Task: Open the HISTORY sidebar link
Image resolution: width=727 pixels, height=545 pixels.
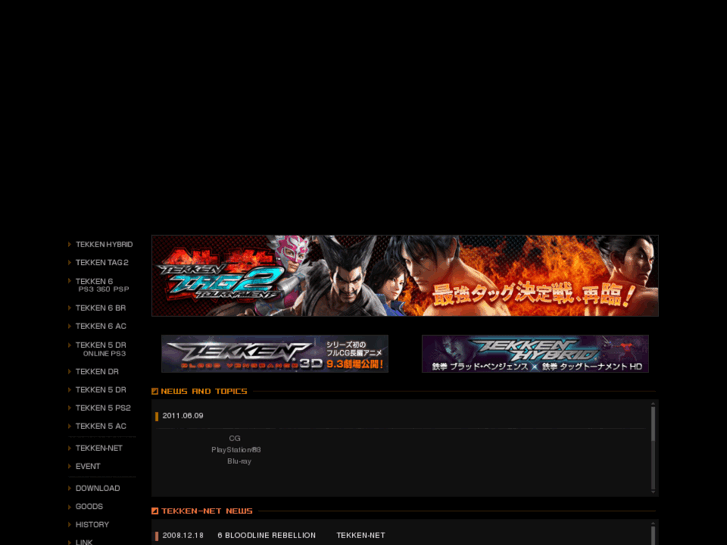Action: pyautogui.click(x=92, y=524)
